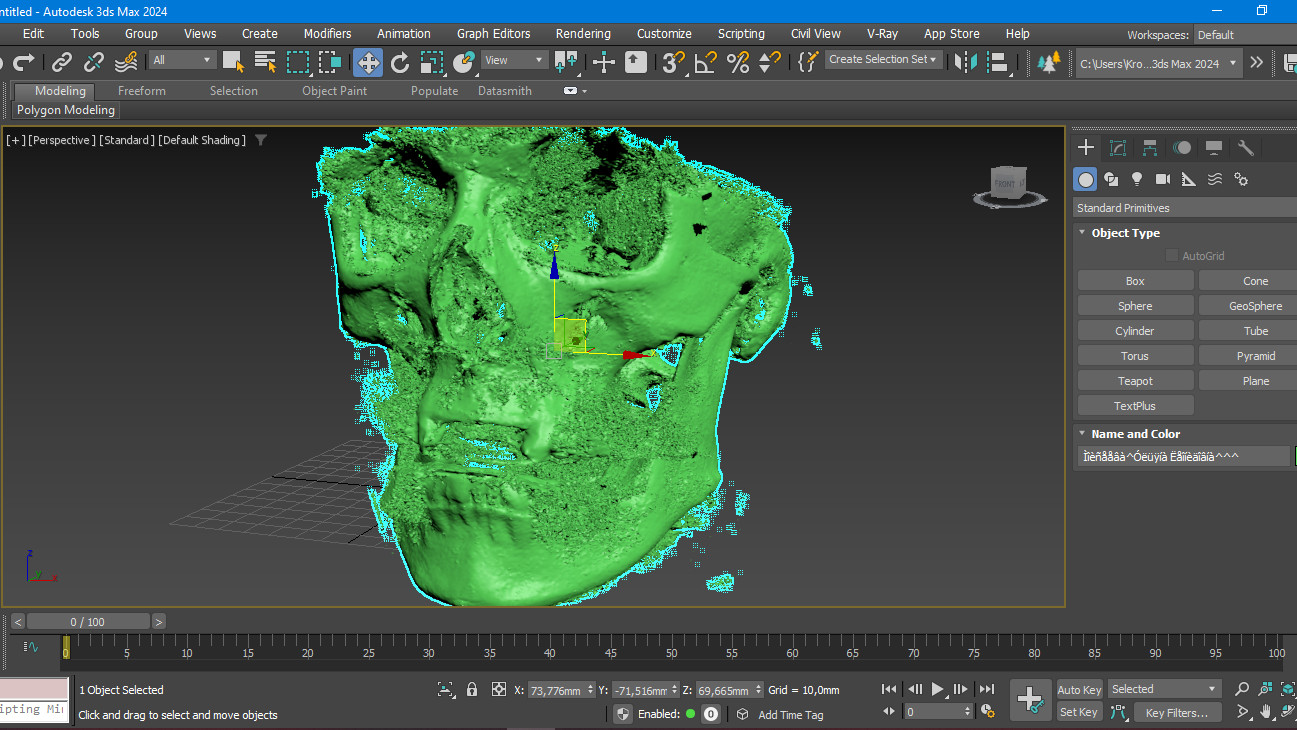Image resolution: width=1297 pixels, height=730 pixels.
Task: Open the Standard Primitives dropdown
Action: coord(1183,208)
